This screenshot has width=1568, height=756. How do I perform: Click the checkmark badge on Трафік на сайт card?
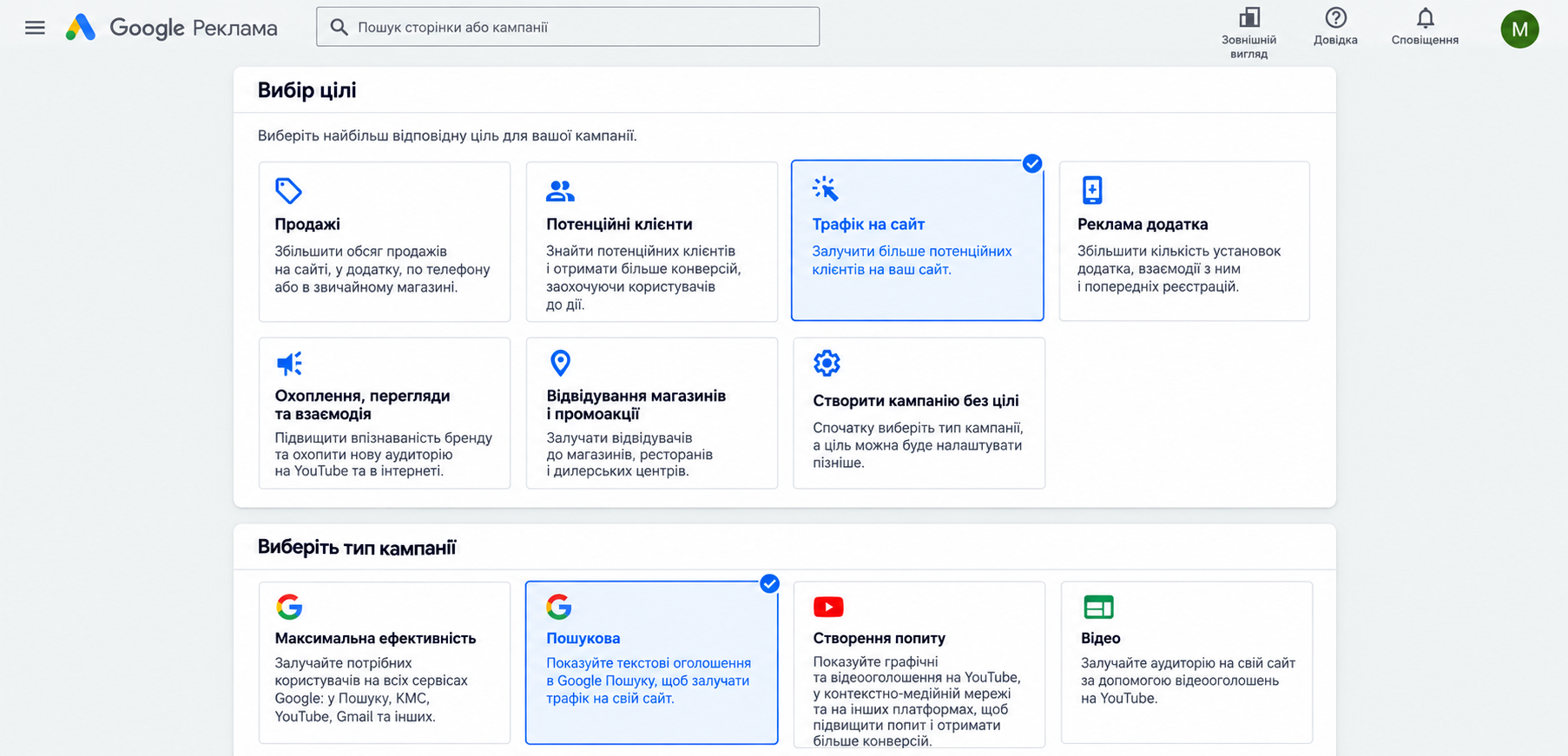(1031, 163)
